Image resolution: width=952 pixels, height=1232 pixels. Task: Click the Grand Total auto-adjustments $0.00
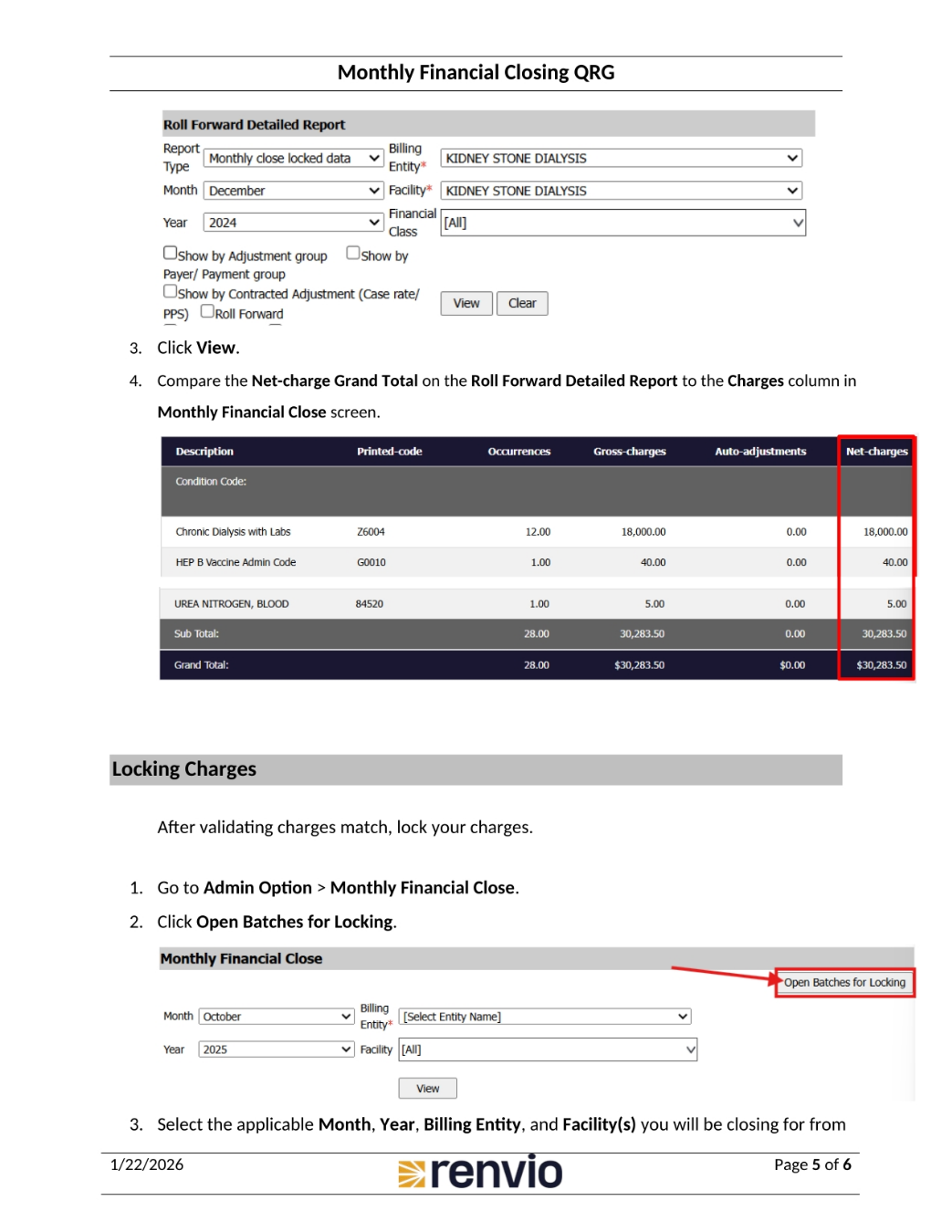pos(792,665)
